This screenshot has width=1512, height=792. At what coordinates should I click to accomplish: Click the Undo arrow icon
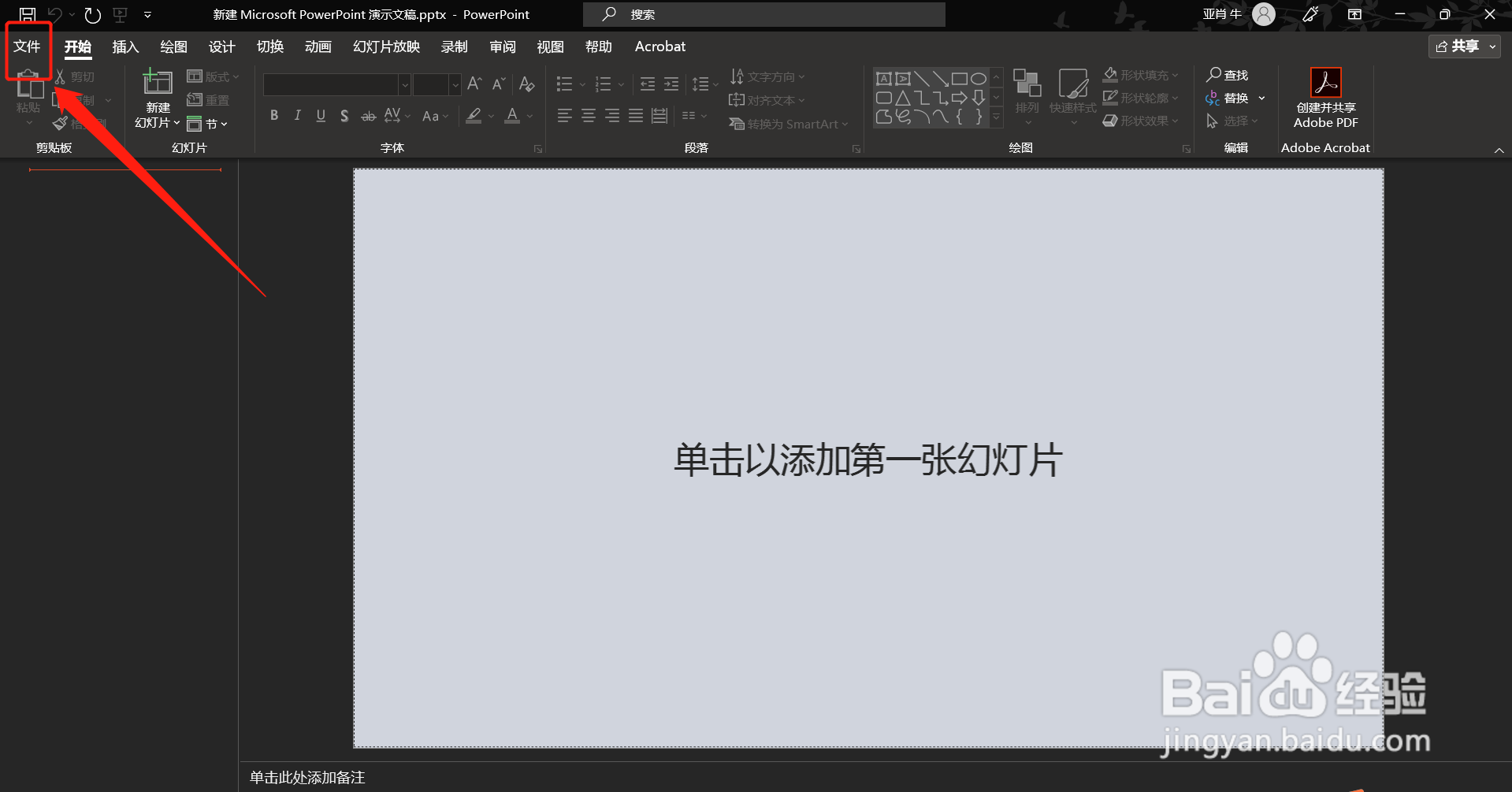(54, 14)
